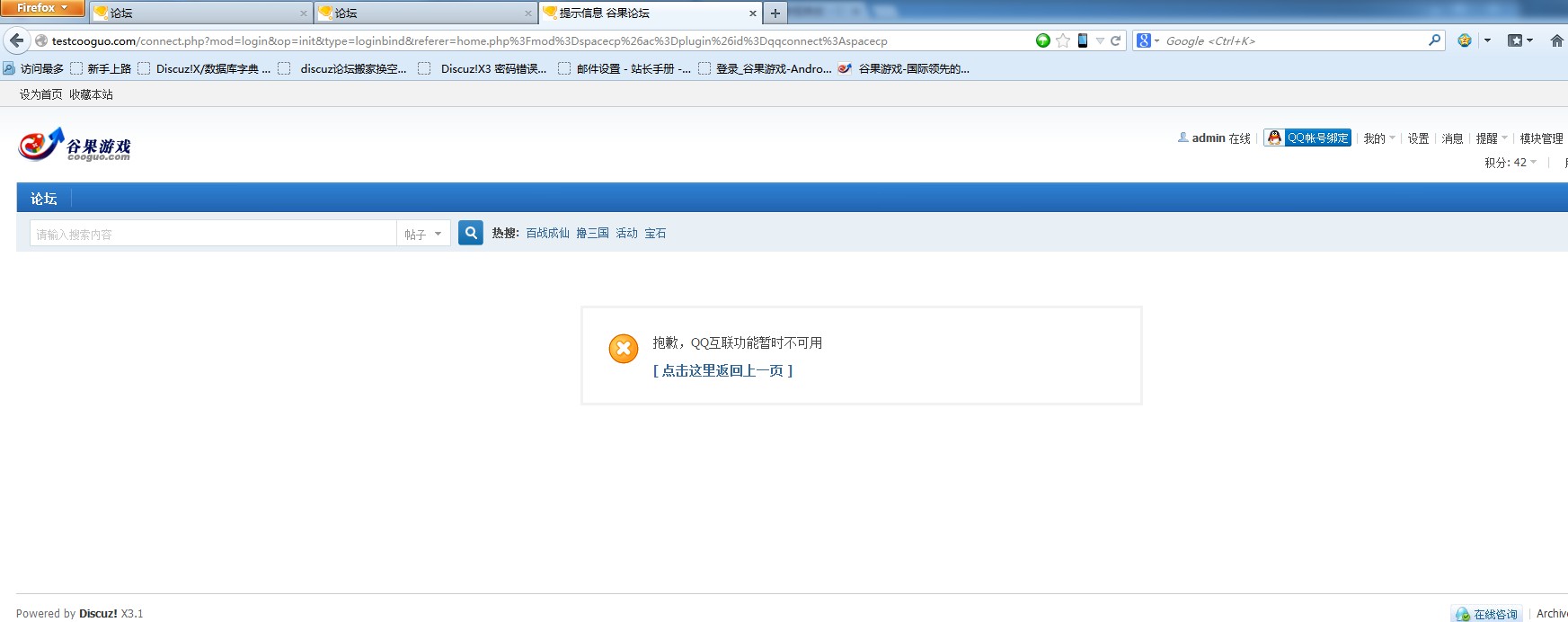The image size is (1568, 622).
Task: Open 模块管理 link
Action: click(x=1541, y=138)
